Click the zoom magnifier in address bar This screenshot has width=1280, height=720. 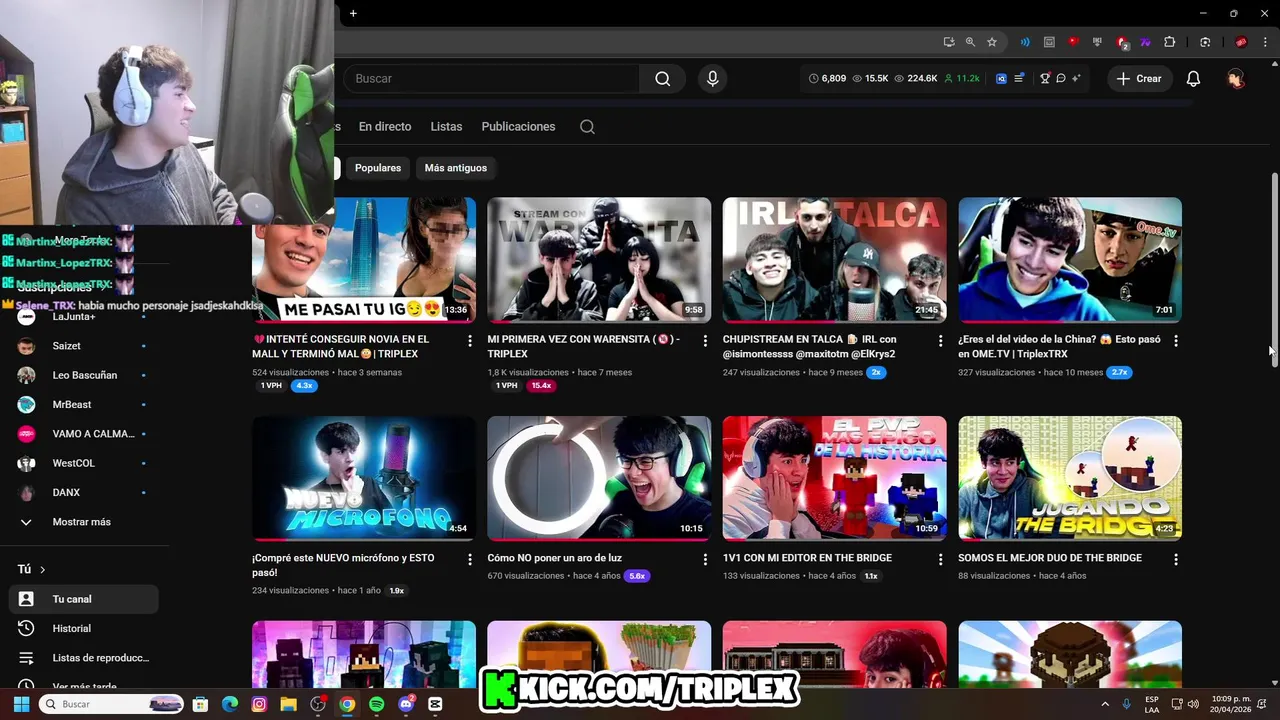[970, 42]
